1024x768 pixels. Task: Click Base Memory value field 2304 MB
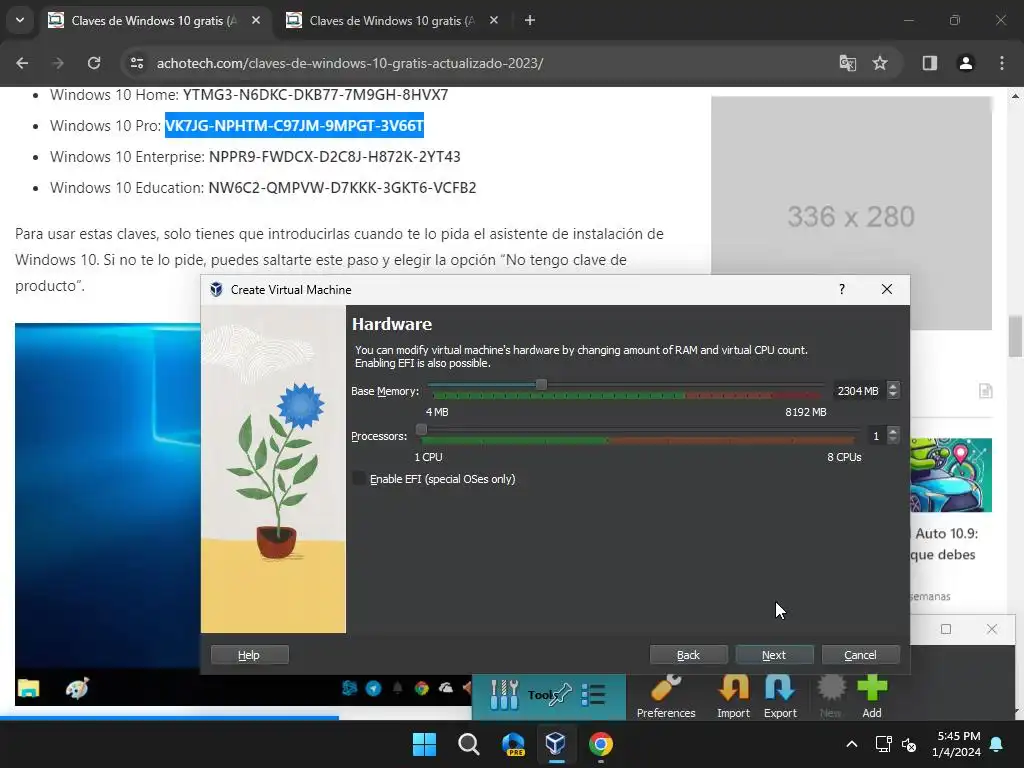(858, 391)
